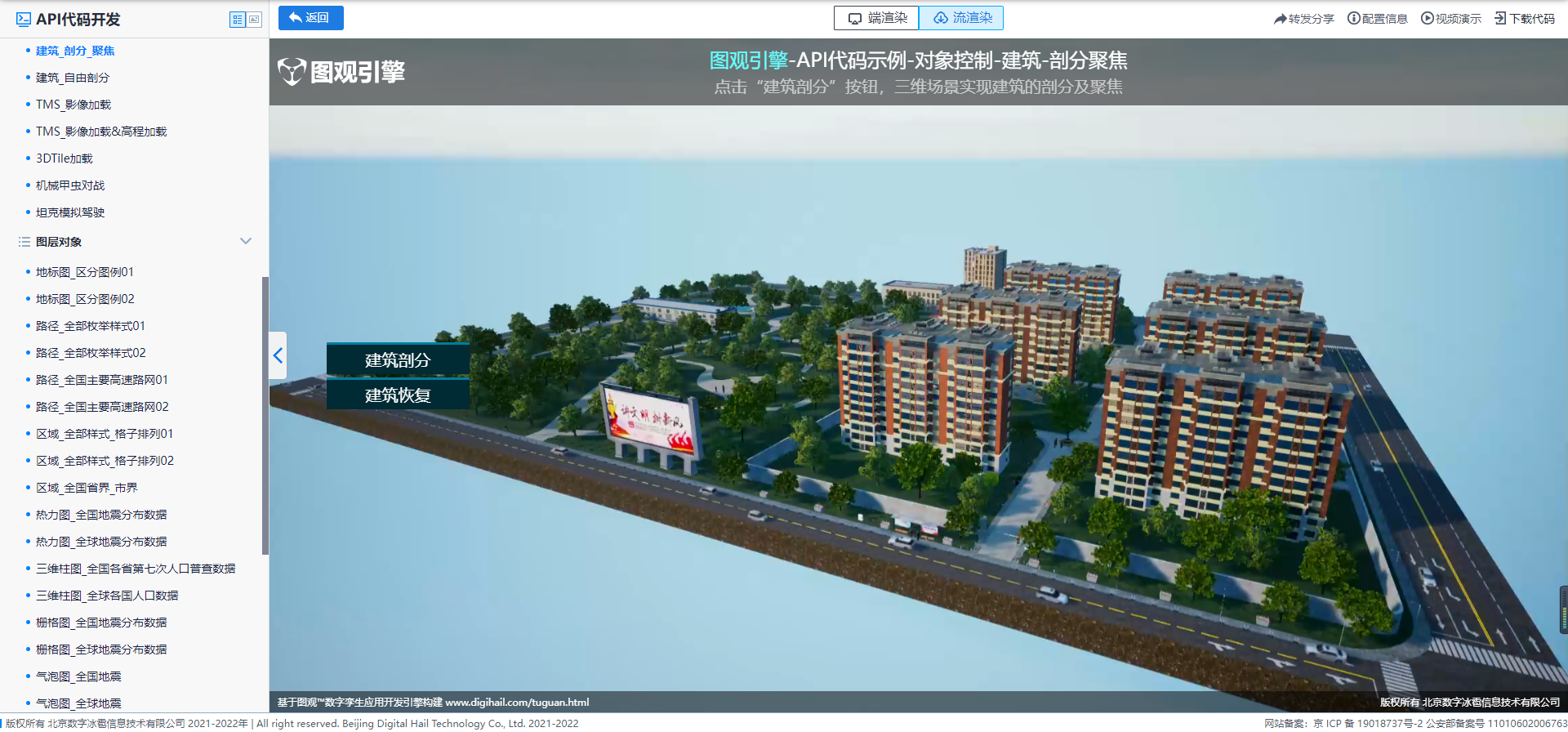The width and height of the screenshot is (1568, 732).
Task: Open 区域_全部样式_格子排列01
Action: coord(105,434)
